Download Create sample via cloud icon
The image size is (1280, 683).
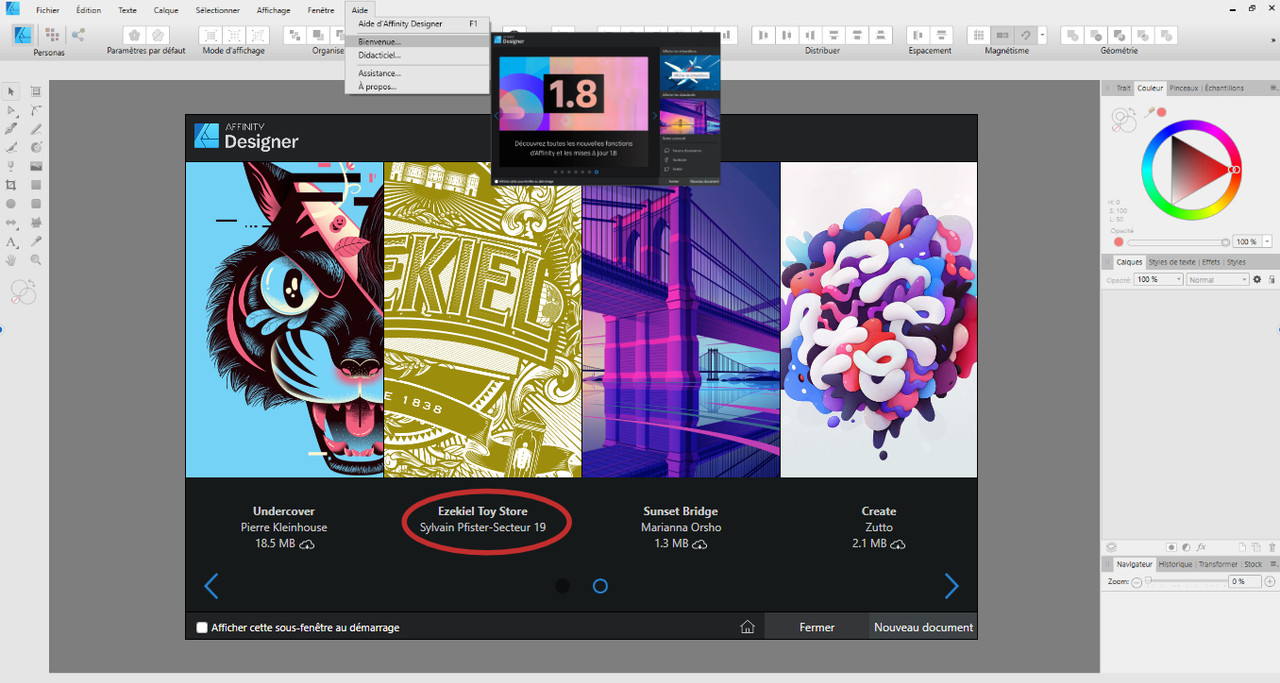(898, 544)
